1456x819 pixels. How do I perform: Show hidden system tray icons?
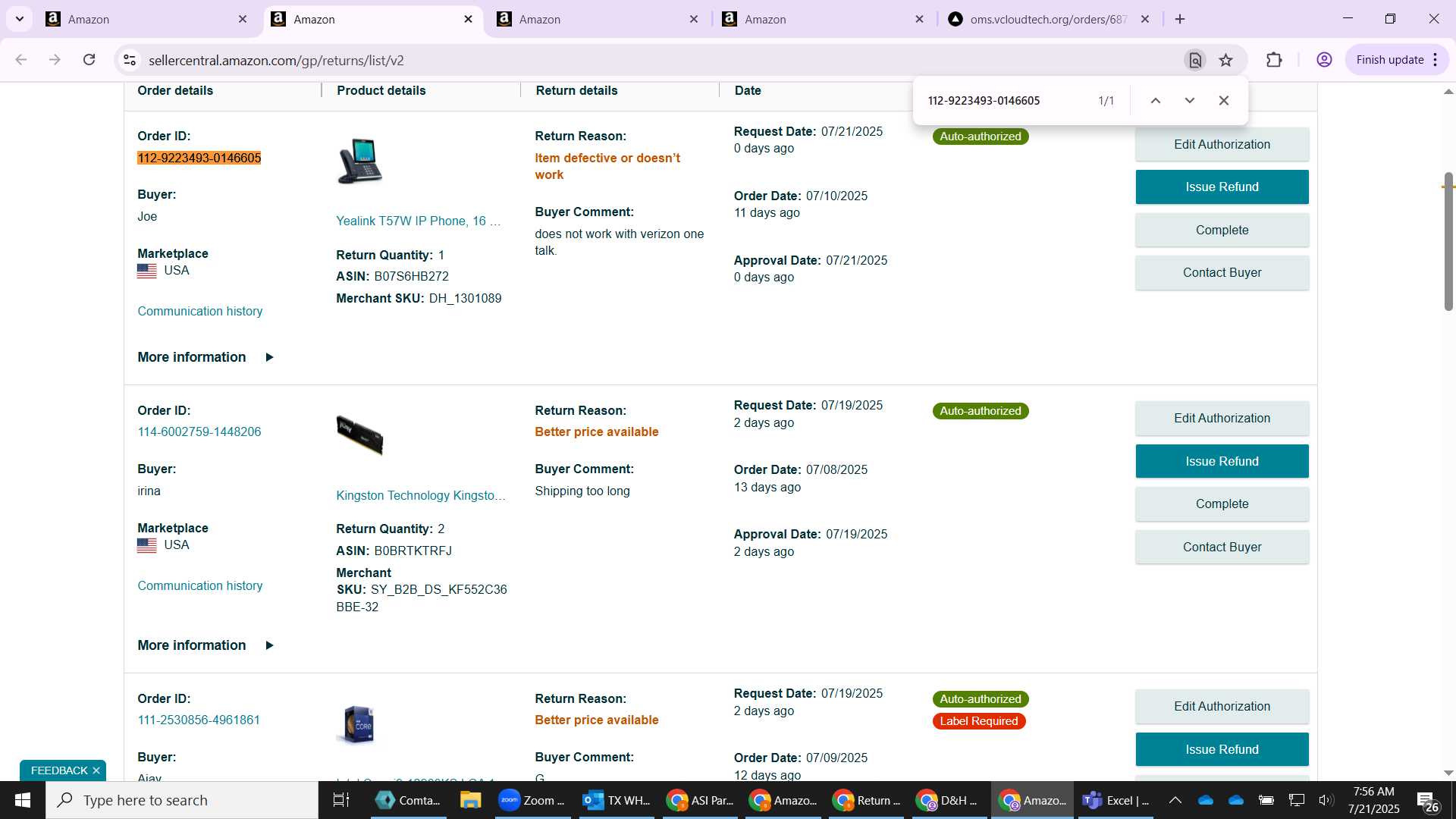(1175, 800)
